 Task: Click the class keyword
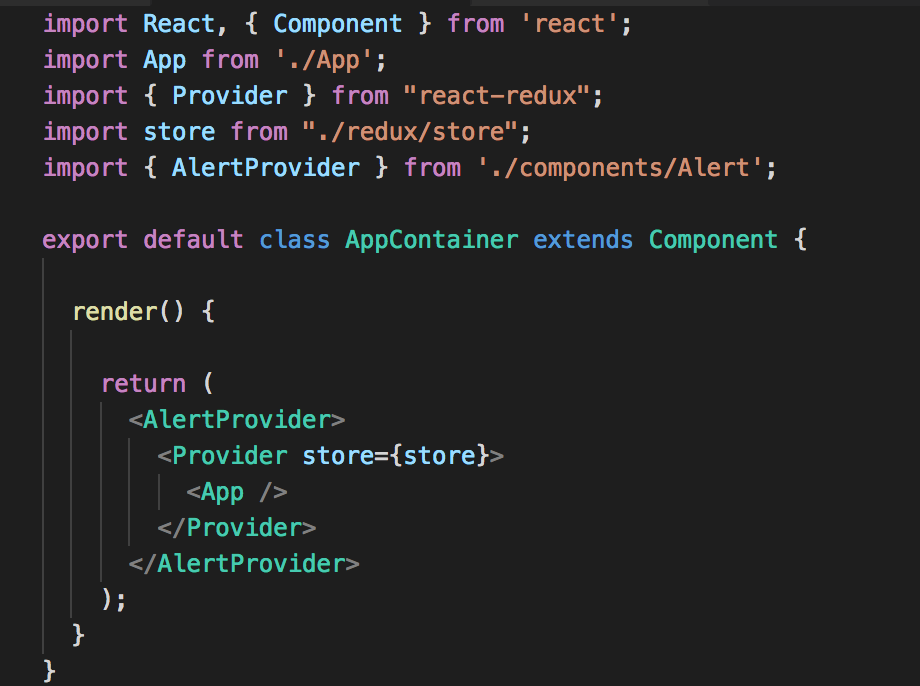(294, 240)
